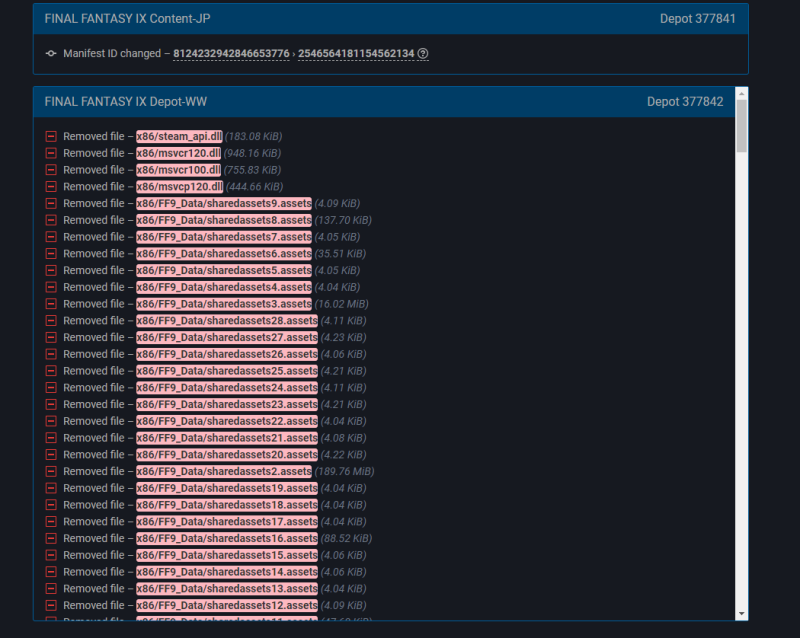Click the x86/FF9_Data/sharedassets18.assets file name
This screenshot has height=638, width=800.
227,505
